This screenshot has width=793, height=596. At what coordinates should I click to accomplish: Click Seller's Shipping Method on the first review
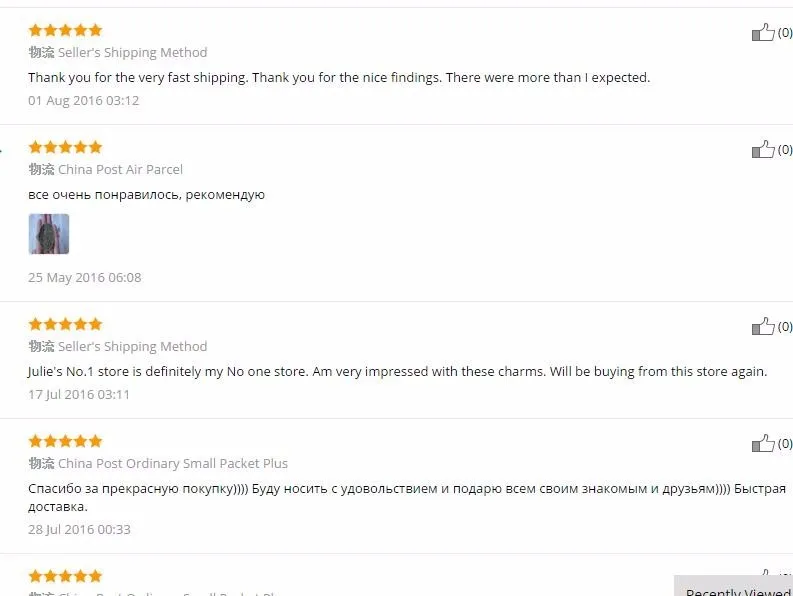(x=133, y=53)
